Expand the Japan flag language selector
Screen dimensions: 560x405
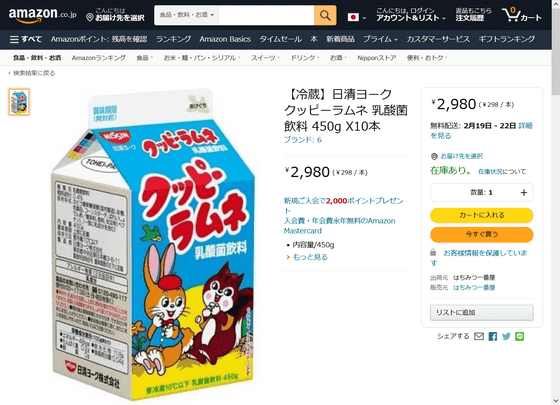point(356,17)
